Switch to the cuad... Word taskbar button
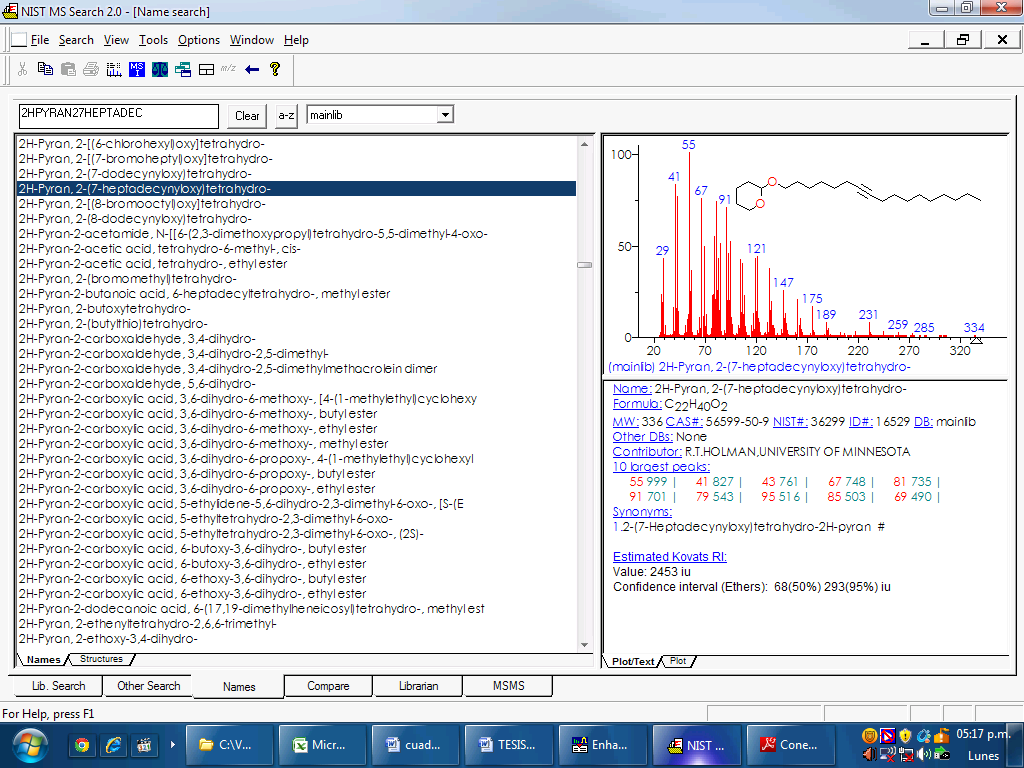 click(x=414, y=744)
